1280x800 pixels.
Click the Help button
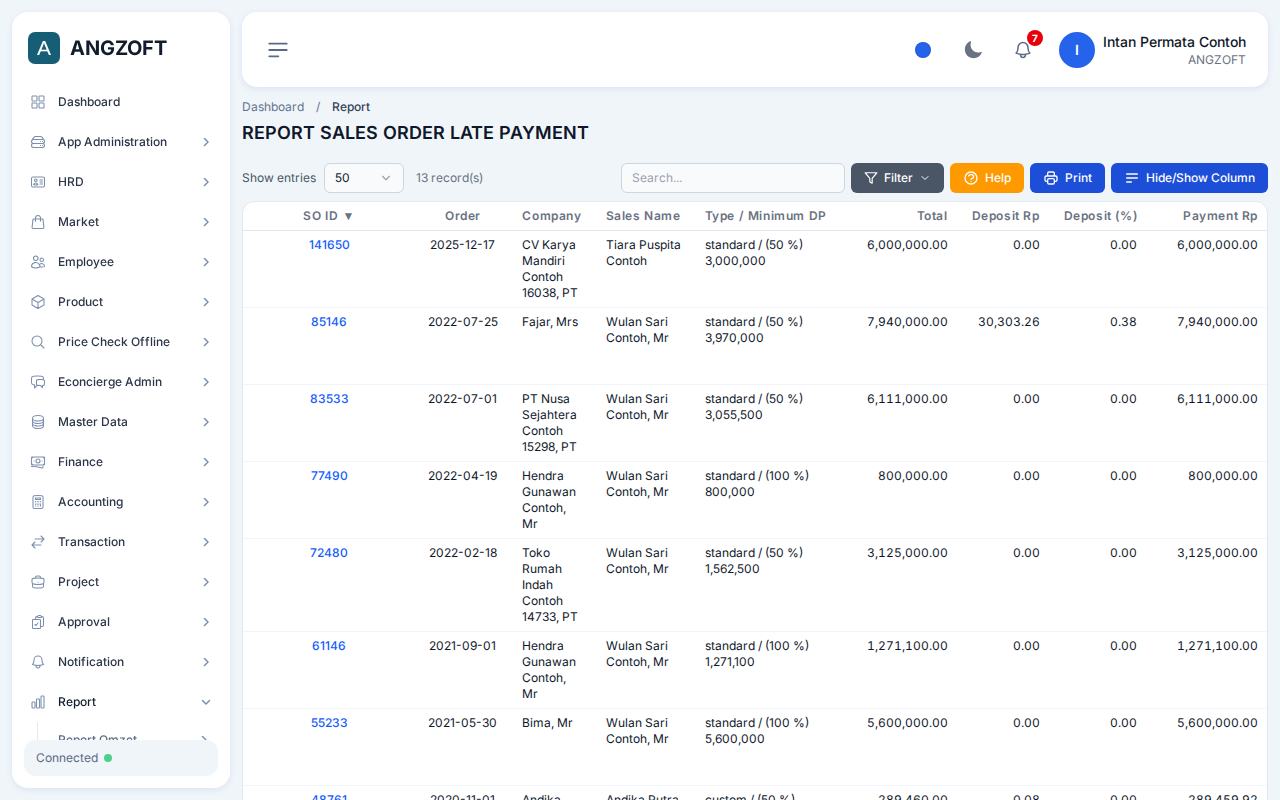[987, 178]
